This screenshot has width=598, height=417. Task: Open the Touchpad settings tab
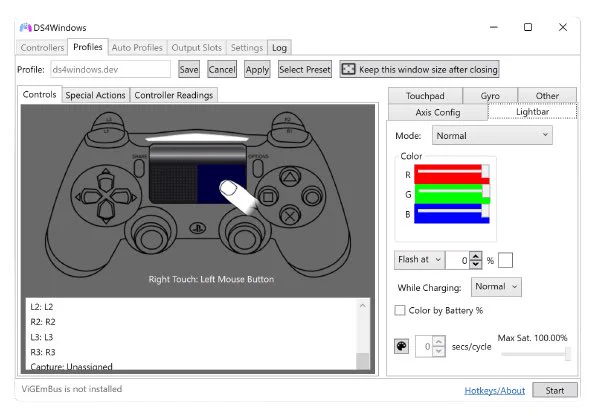425,96
